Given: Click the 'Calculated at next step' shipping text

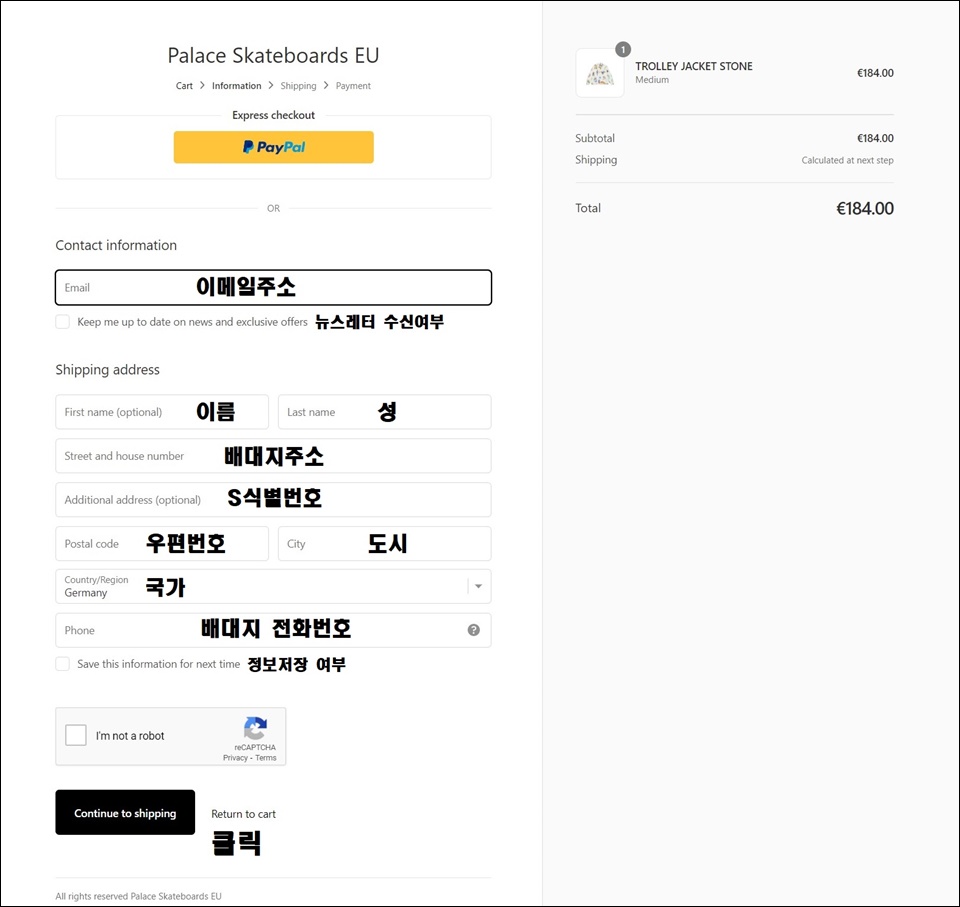Looking at the screenshot, I should 847,160.
